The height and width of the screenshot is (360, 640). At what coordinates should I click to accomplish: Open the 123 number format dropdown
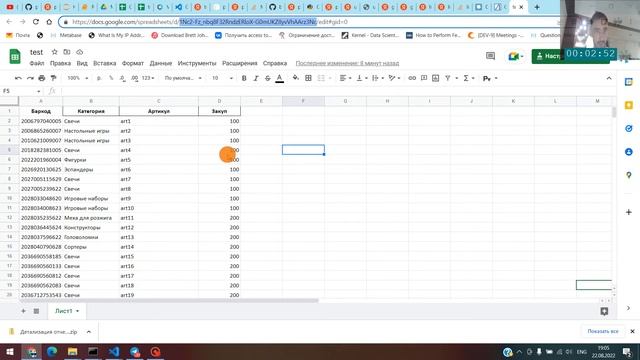pyautogui.click(x=148, y=78)
